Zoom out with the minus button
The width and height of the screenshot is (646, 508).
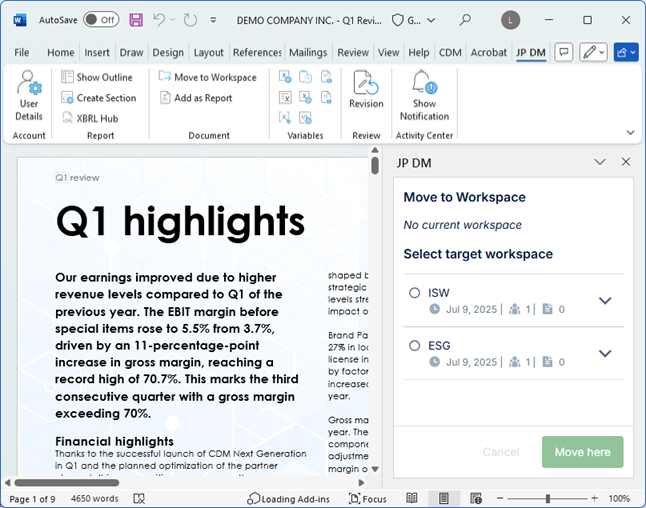(x=500, y=499)
